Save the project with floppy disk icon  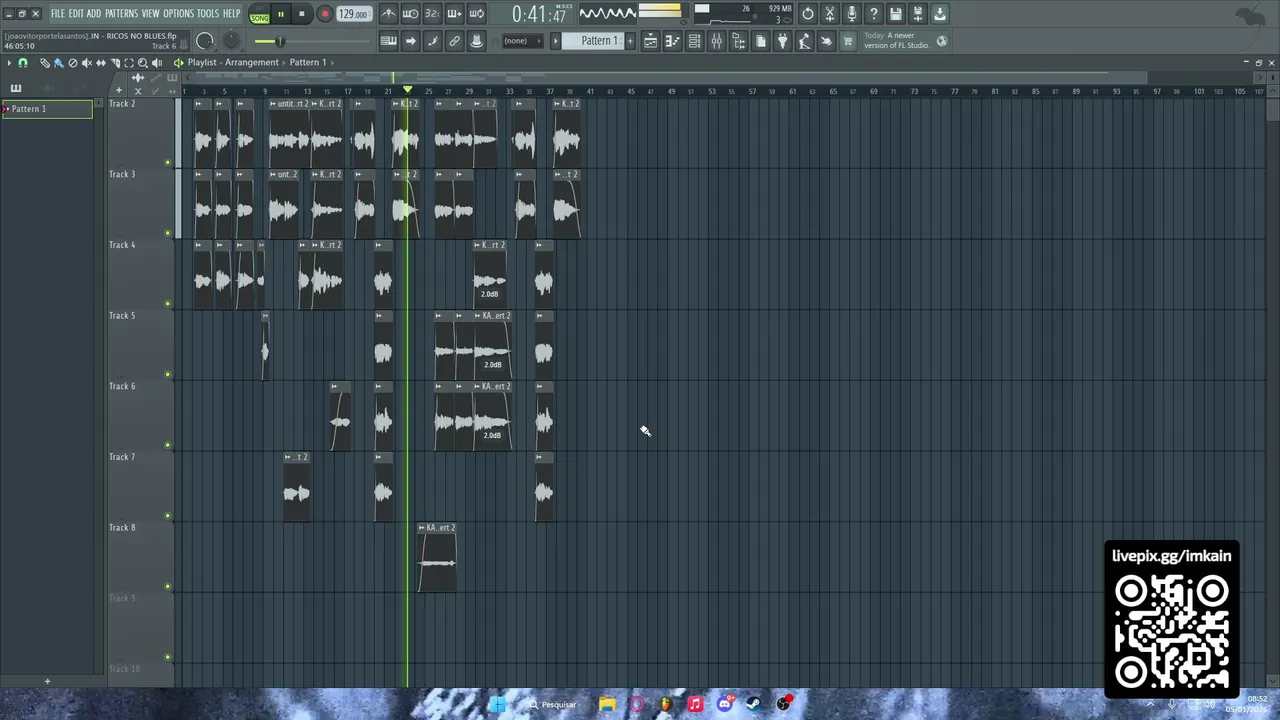(x=896, y=14)
